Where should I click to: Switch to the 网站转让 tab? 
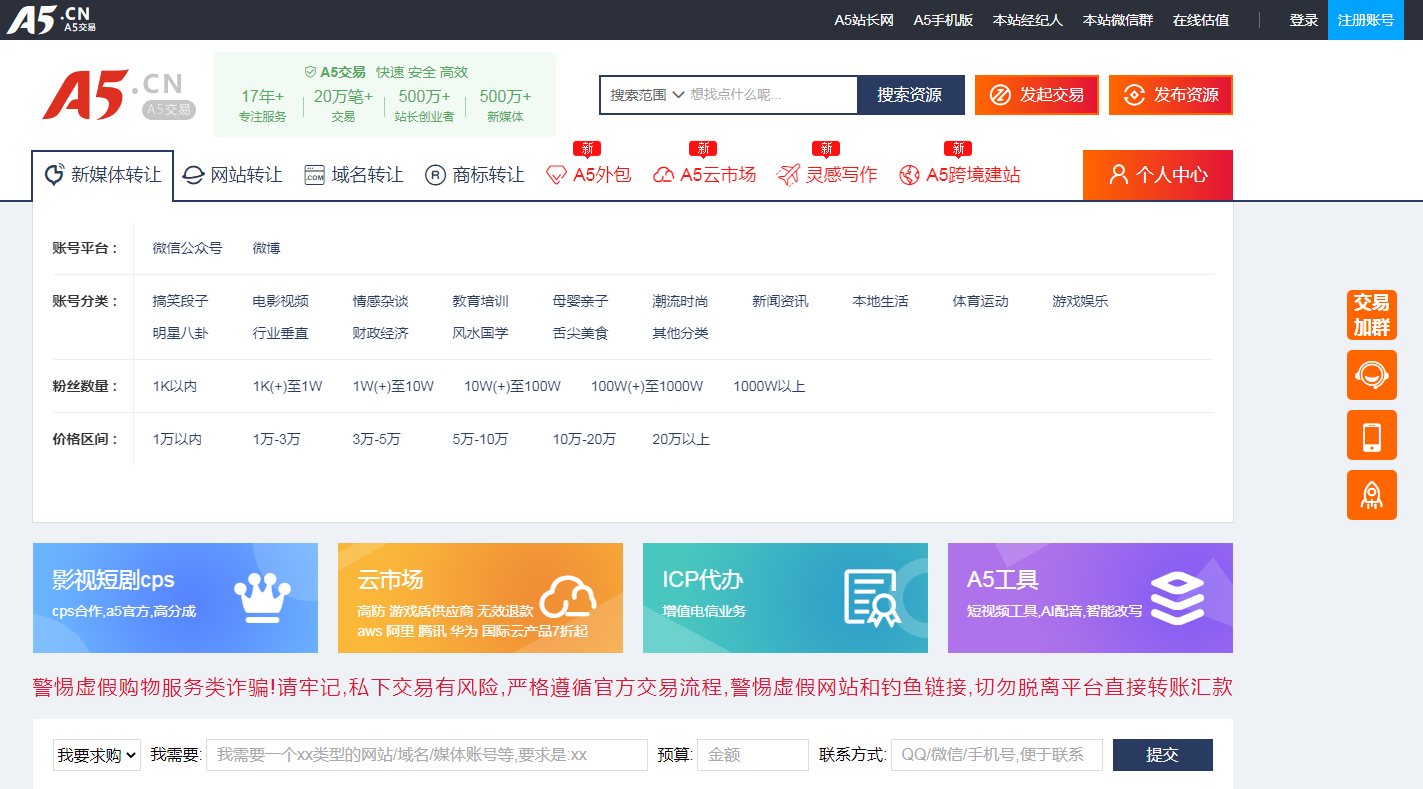tap(232, 175)
